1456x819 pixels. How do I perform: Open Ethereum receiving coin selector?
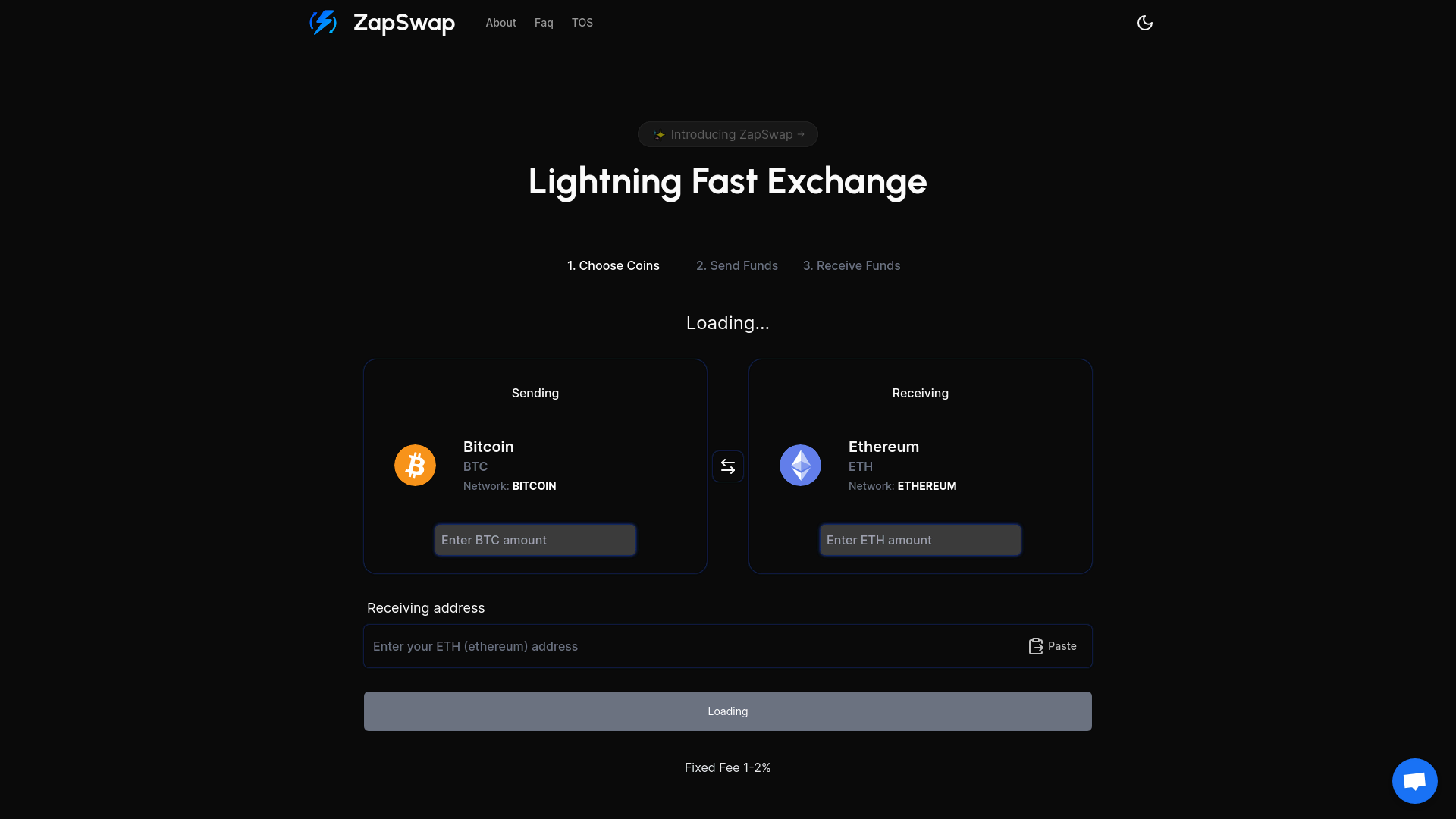901,465
